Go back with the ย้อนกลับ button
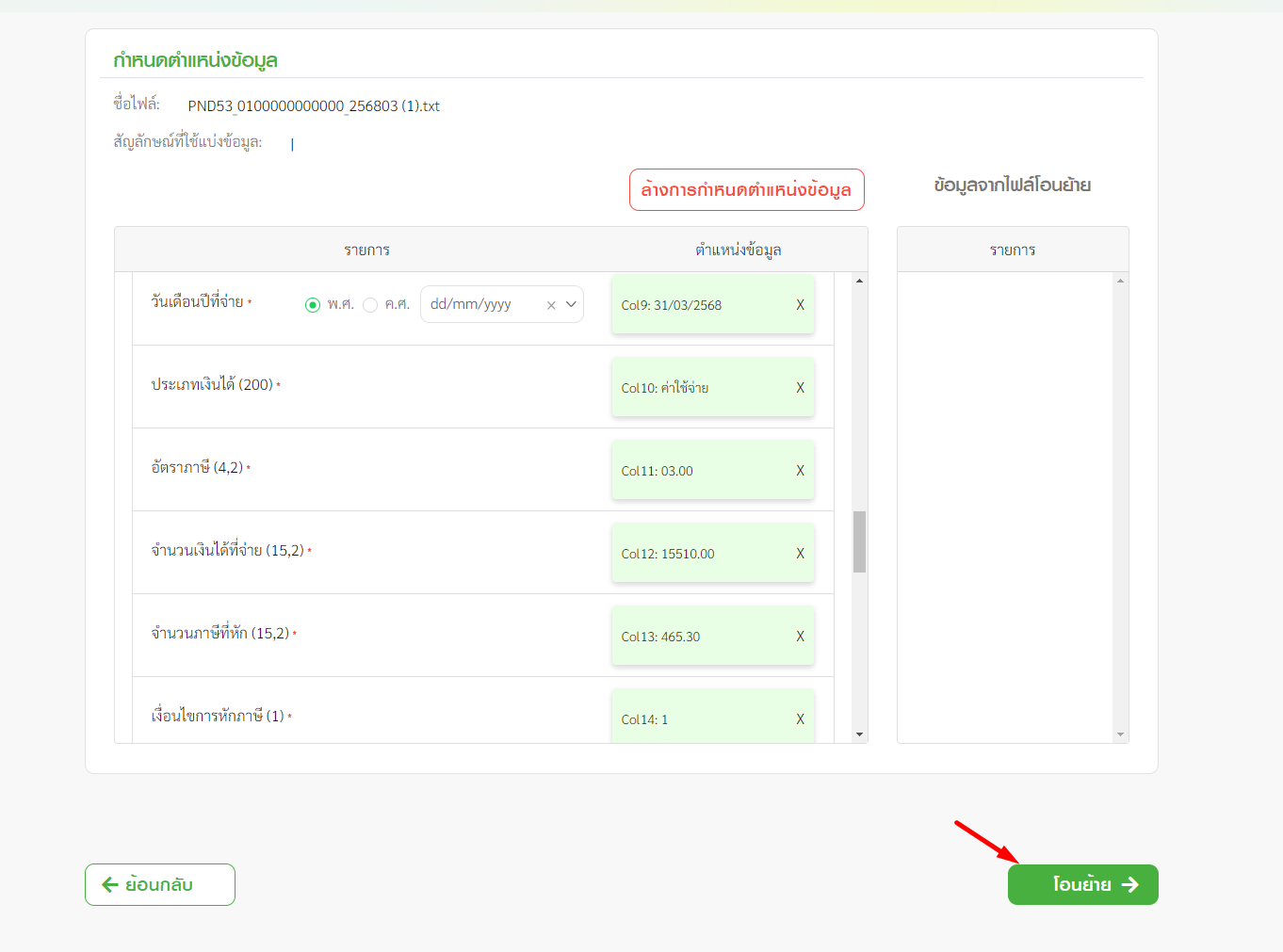Viewport: 1283px width, 952px height. (x=160, y=884)
